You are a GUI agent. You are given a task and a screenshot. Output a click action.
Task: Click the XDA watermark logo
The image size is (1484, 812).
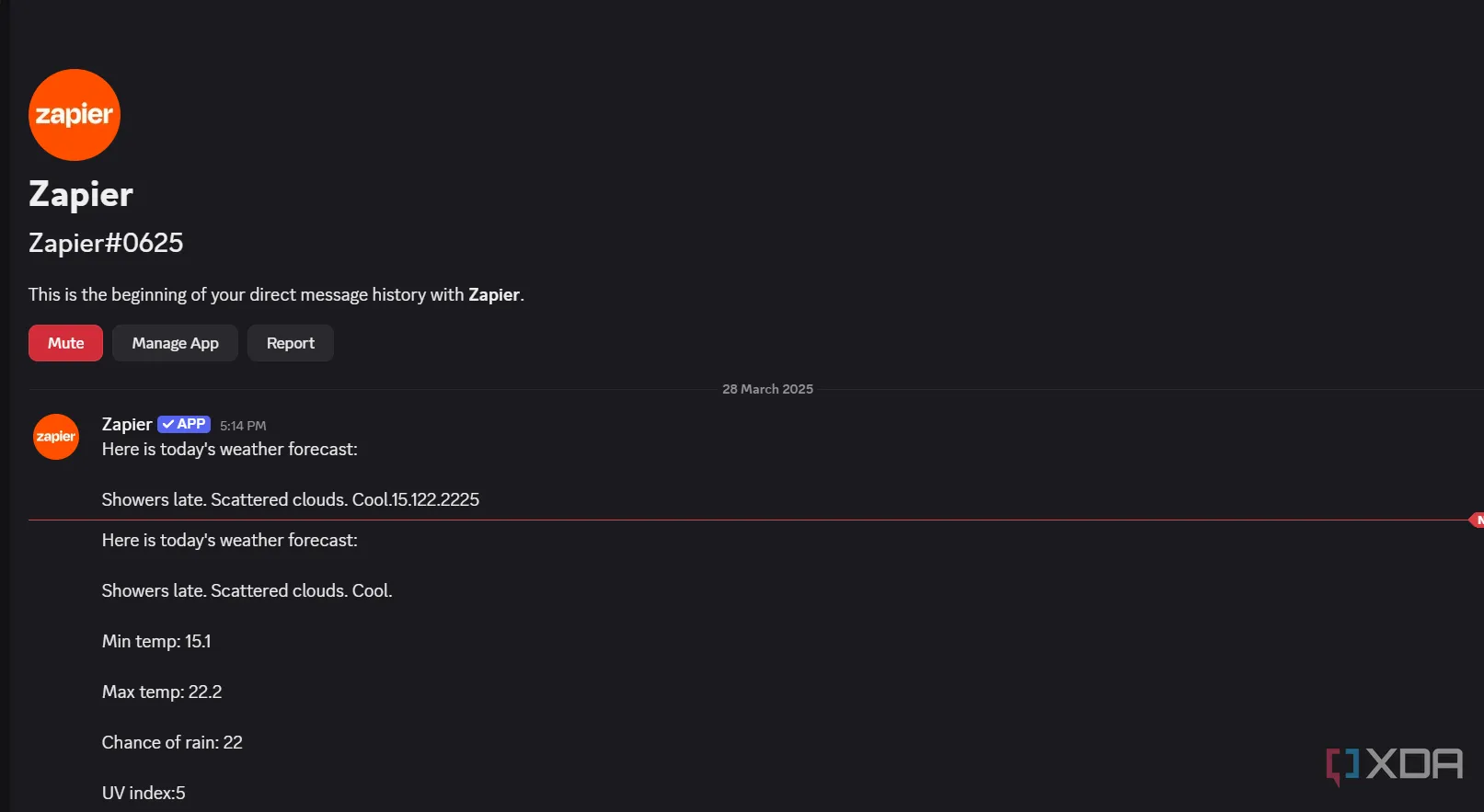pos(1394,764)
